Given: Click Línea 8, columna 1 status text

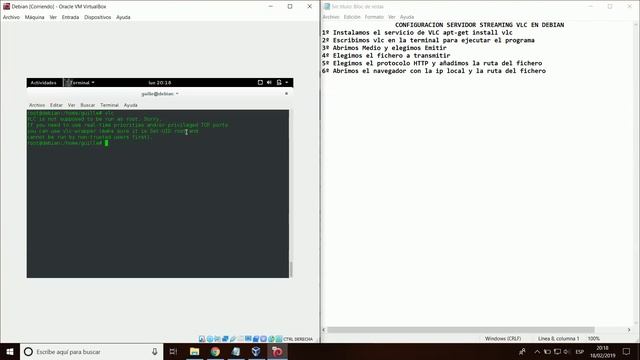Looking at the screenshot, I should tap(558, 339).
